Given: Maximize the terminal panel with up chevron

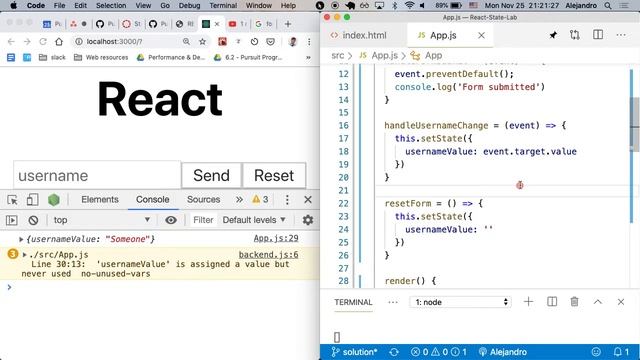Looking at the screenshot, I should tap(598, 302).
